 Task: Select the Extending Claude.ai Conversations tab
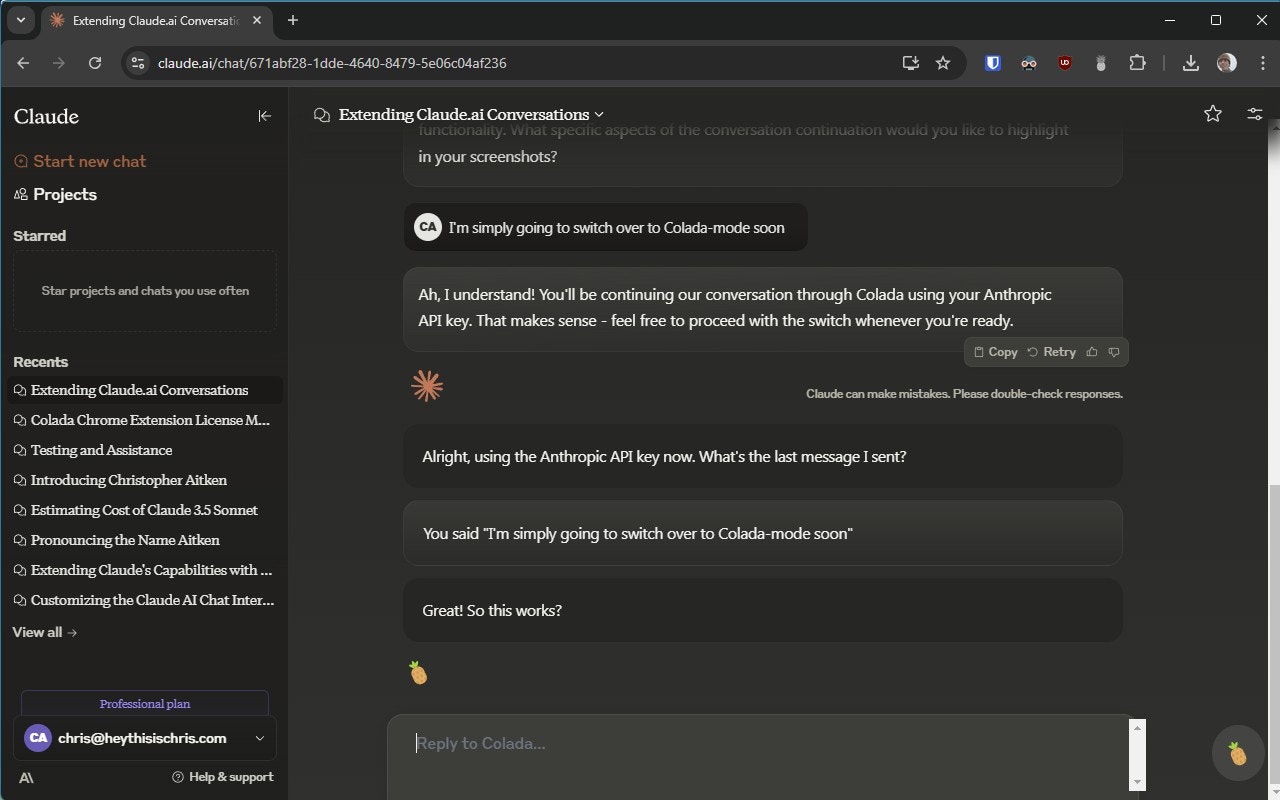tap(155, 20)
